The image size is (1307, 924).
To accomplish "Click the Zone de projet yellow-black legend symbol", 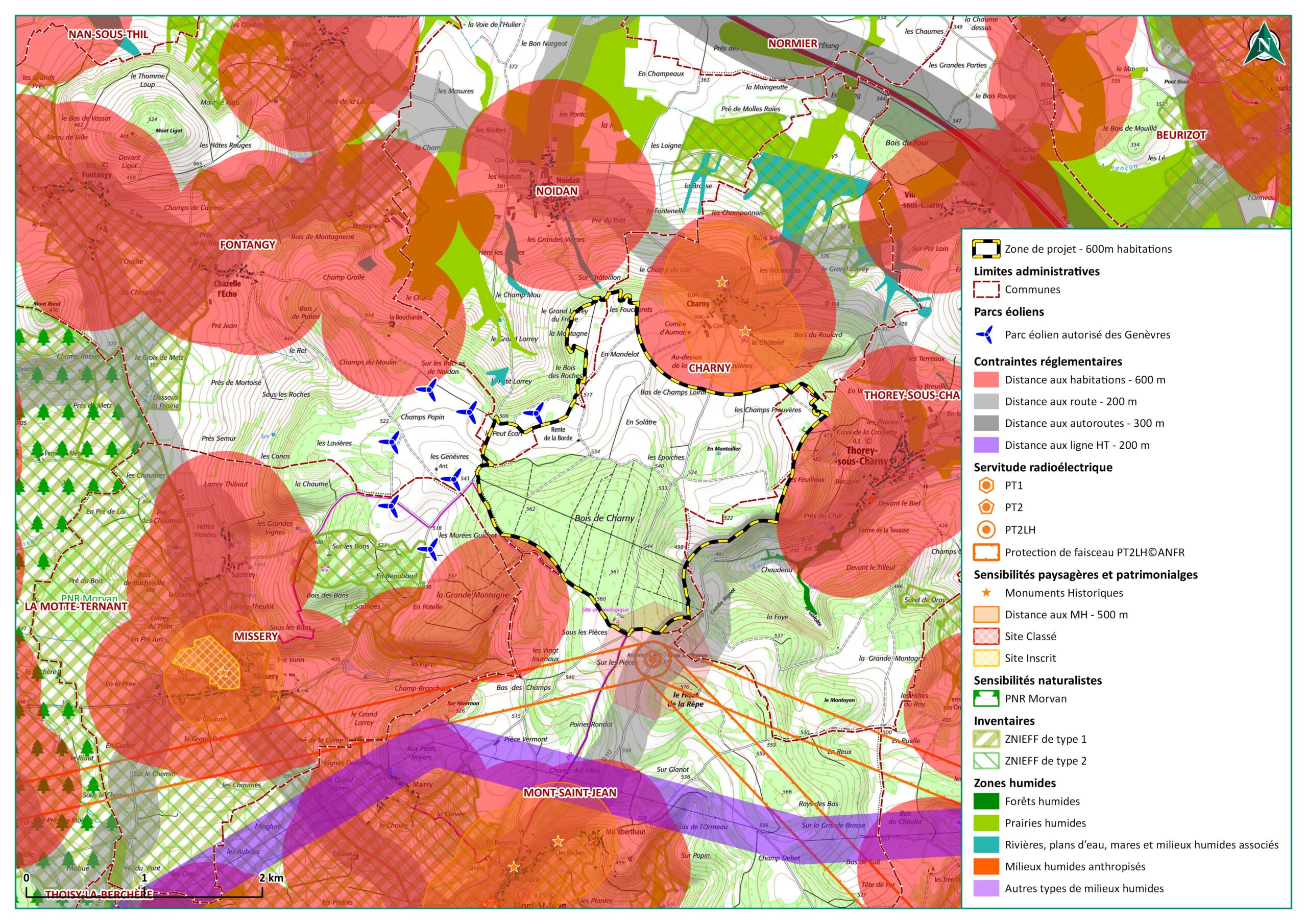I will (986, 249).
